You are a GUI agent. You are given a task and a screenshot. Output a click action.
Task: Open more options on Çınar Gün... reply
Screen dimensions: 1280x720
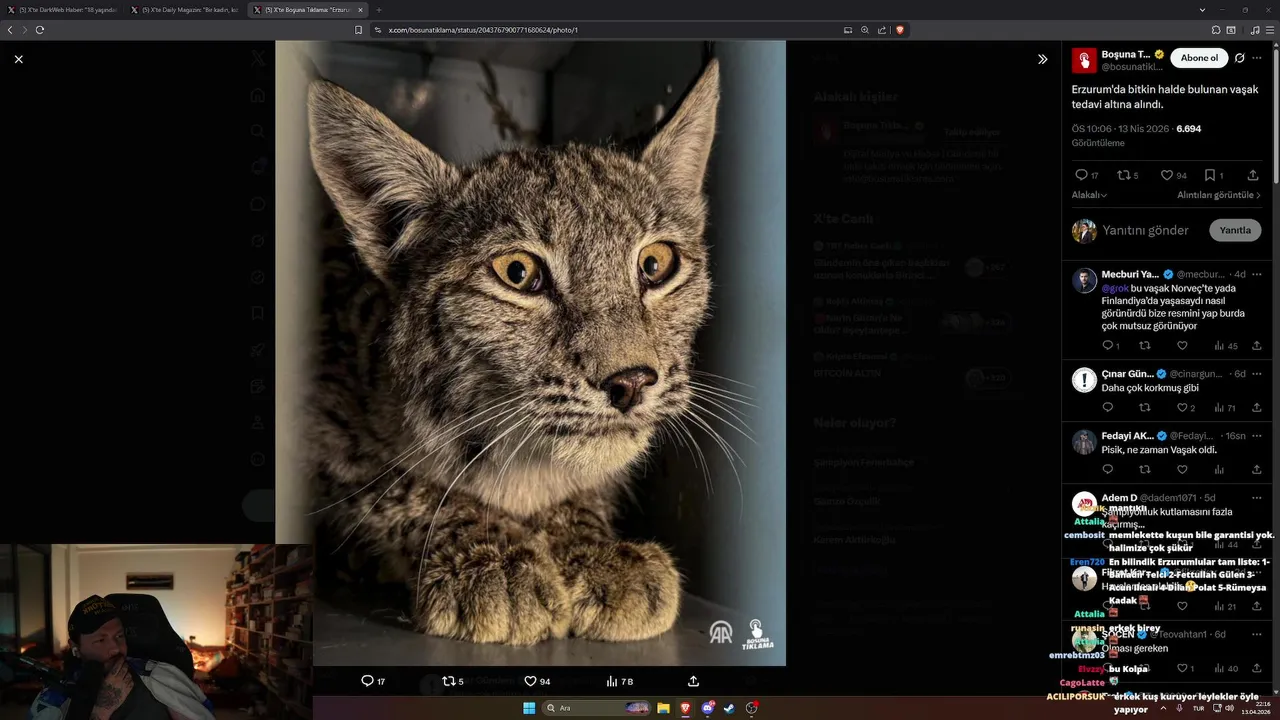pyautogui.click(x=1257, y=374)
